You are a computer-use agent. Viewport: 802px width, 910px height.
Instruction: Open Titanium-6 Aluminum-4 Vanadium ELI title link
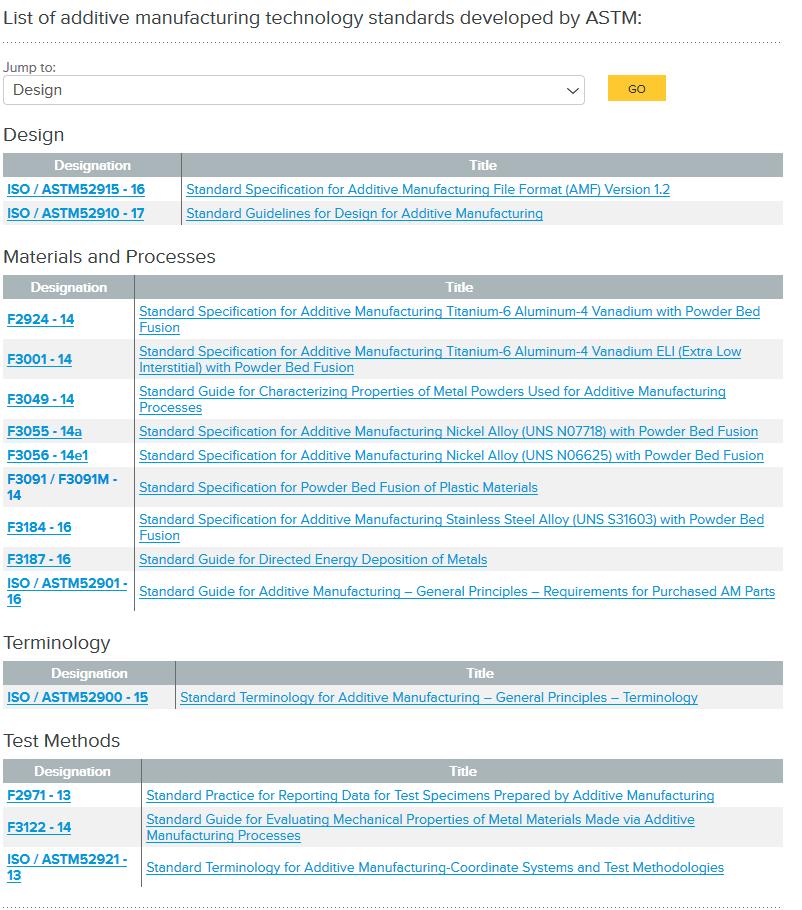click(x=440, y=359)
